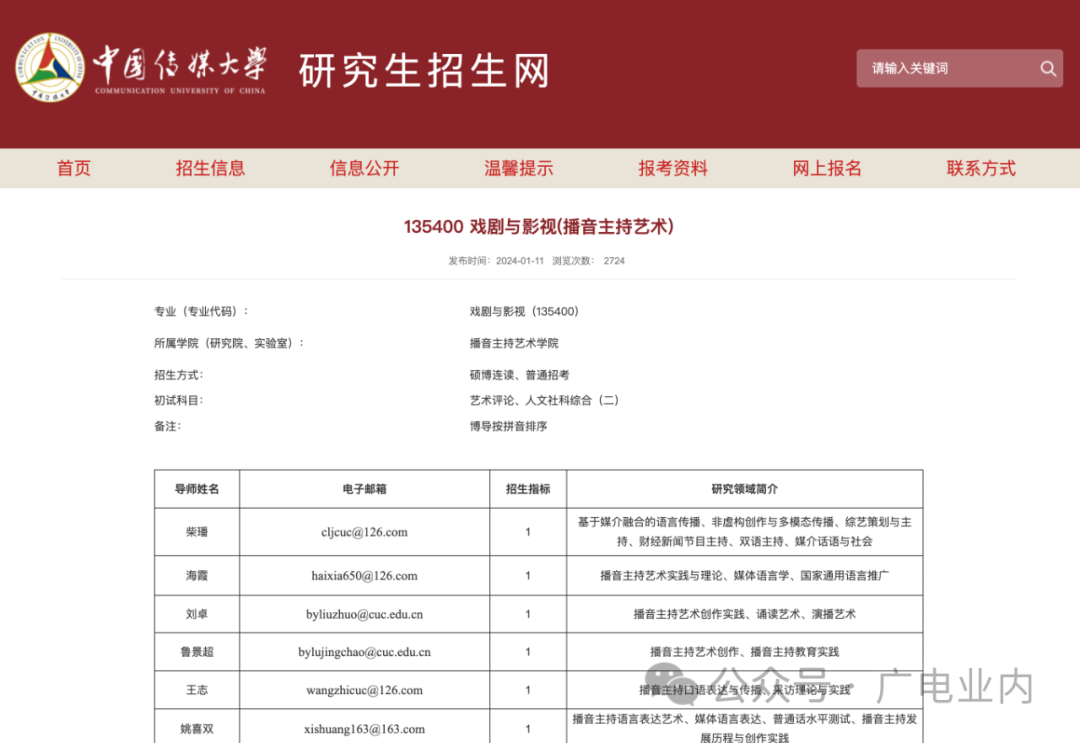Select the 信息公开 menu item
1080x743 pixels.
click(x=362, y=168)
